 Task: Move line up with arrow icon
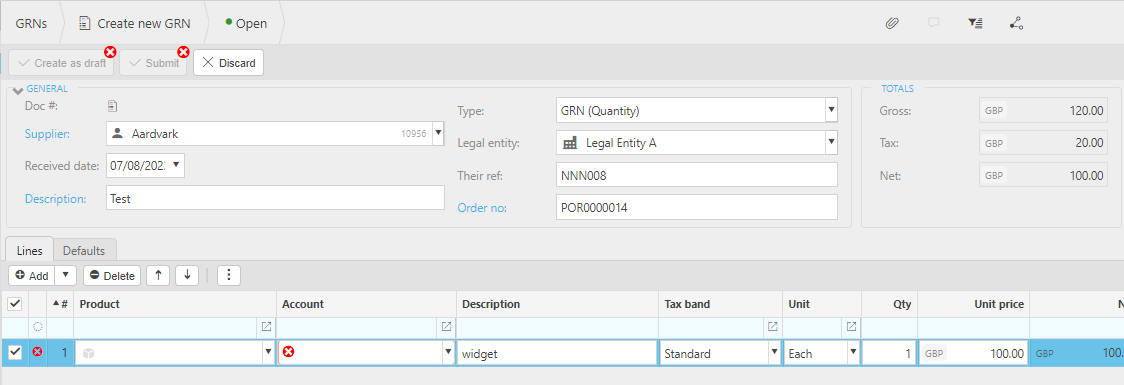coord(158,275)
